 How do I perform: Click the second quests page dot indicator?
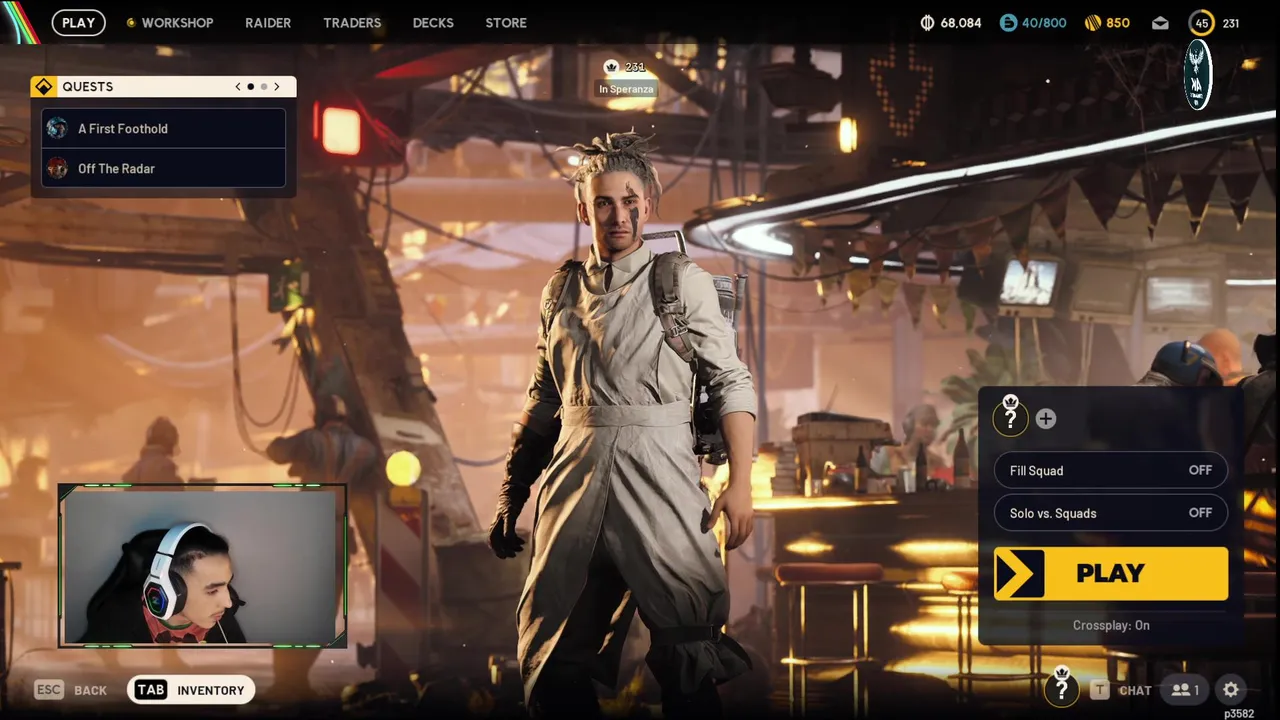263,87
